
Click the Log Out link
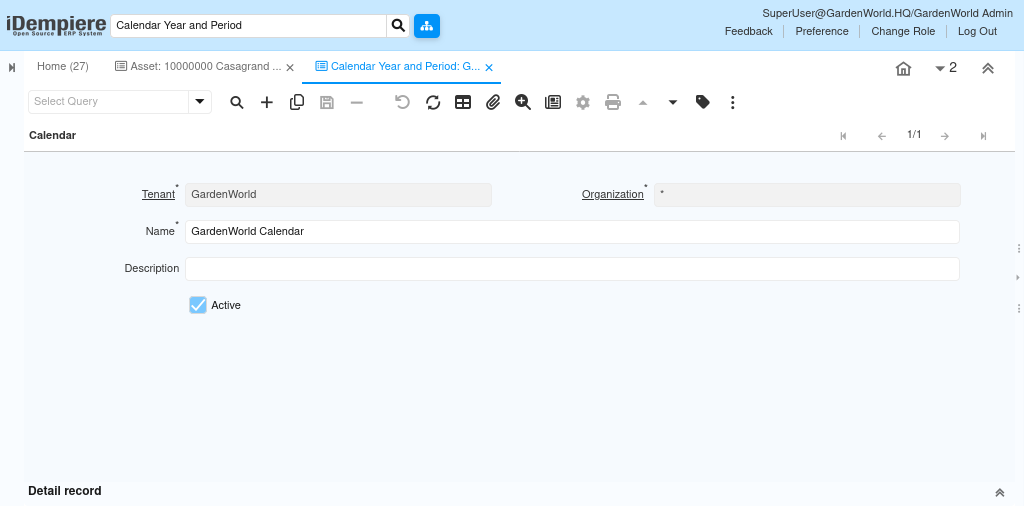tap(977, 31)
